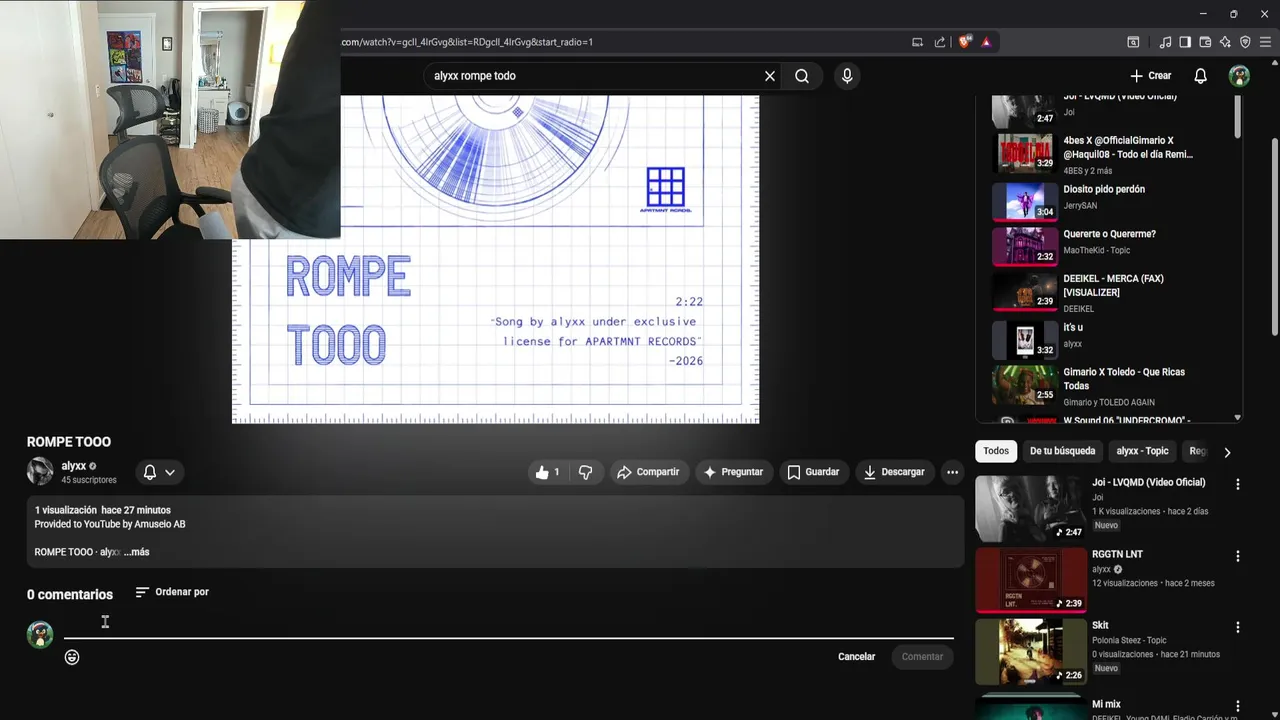
Task: Start voice search with microphone icon
Action: pos(847,76)
